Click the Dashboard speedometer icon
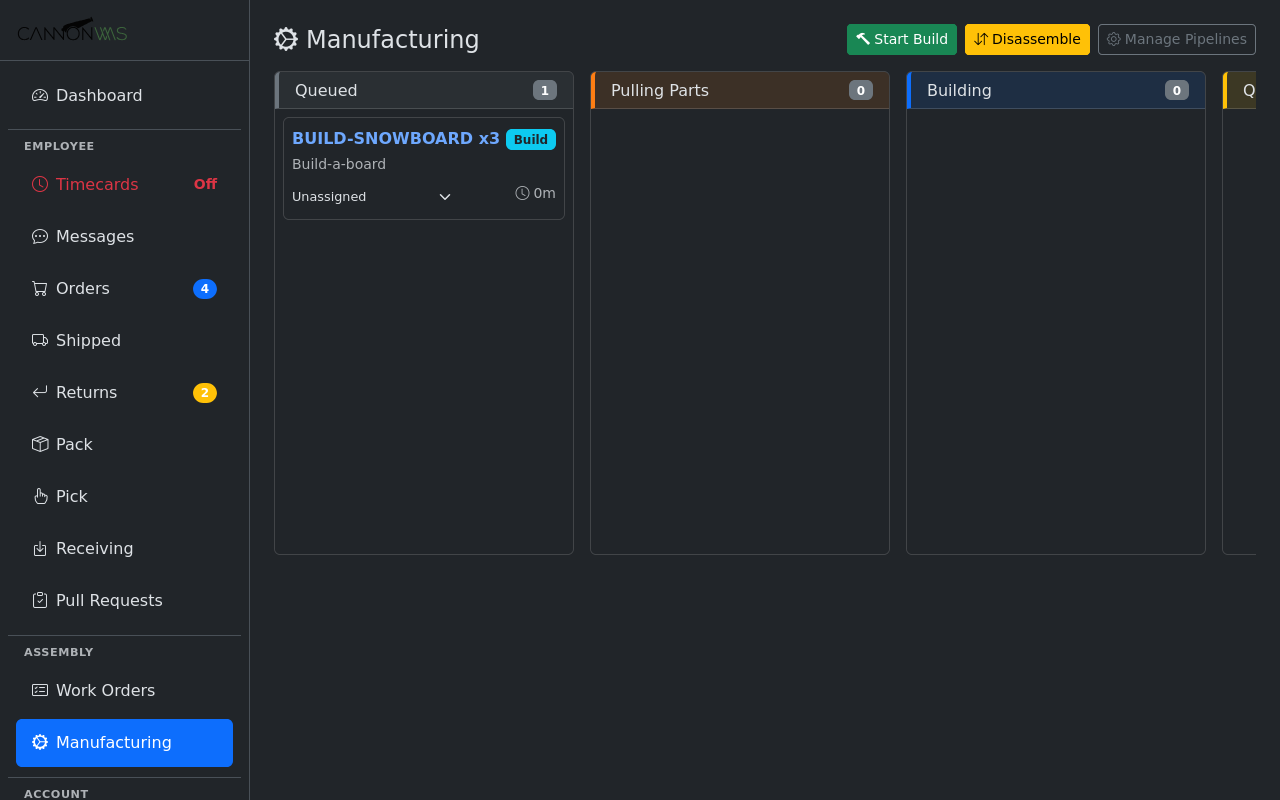Screen dimensions: 1280x800 point(40,96)
